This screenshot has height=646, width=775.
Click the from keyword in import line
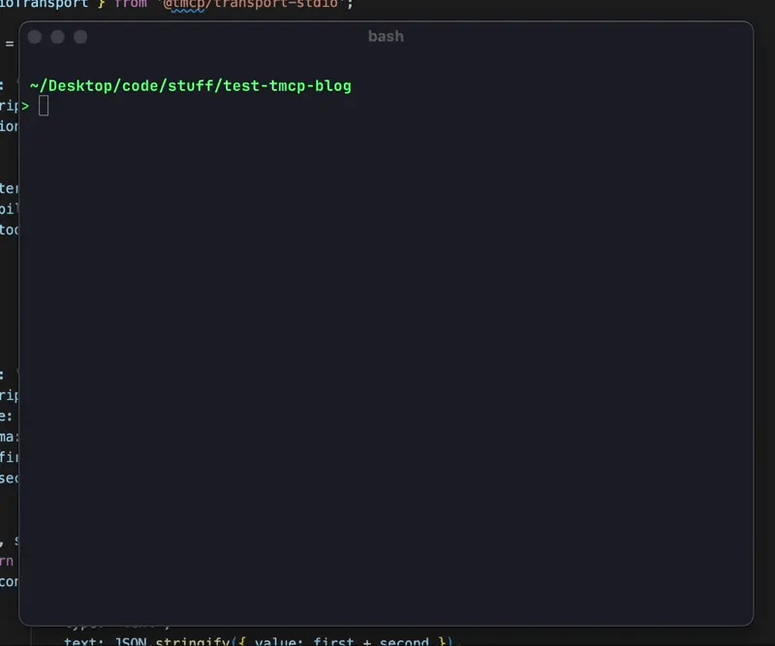(130, 5)
